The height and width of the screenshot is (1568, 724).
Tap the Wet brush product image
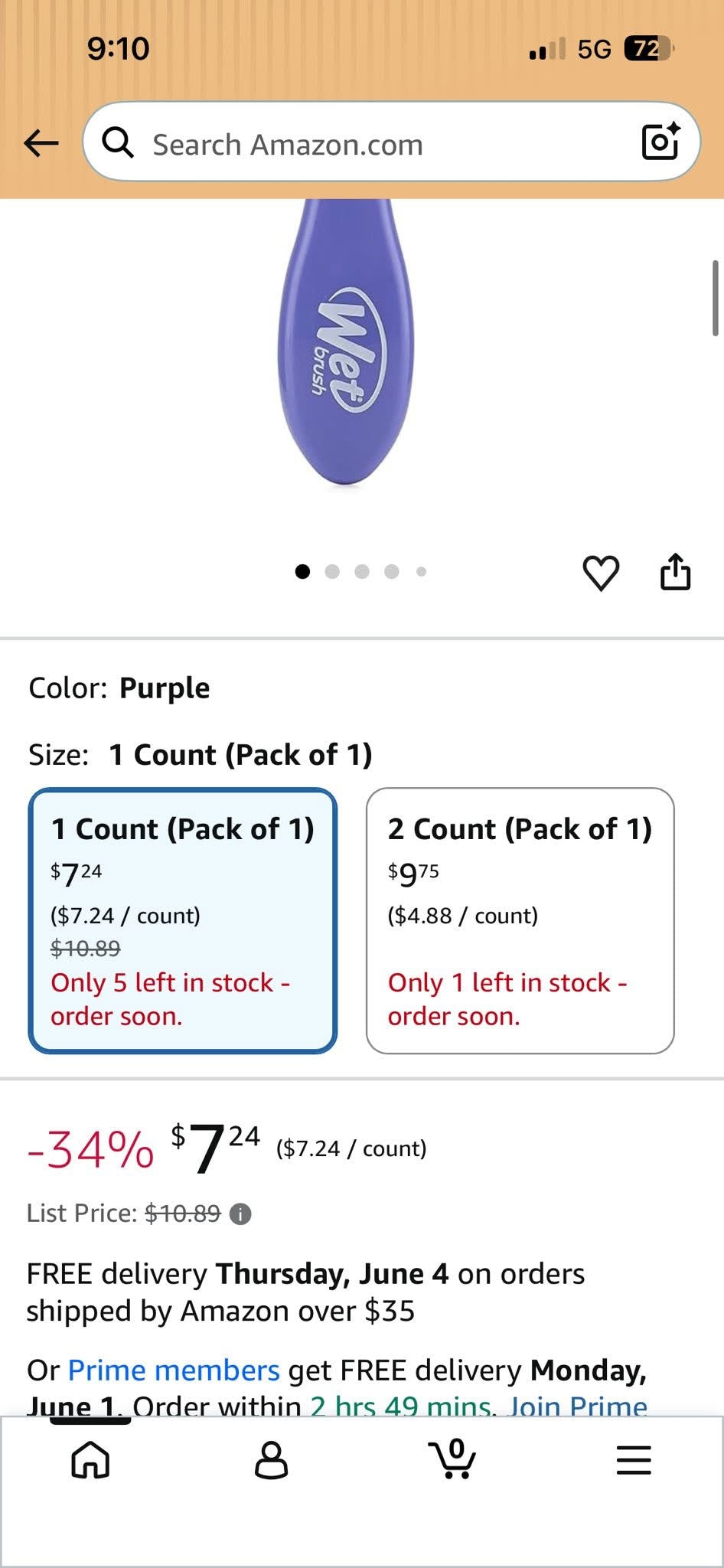(347, 342)
